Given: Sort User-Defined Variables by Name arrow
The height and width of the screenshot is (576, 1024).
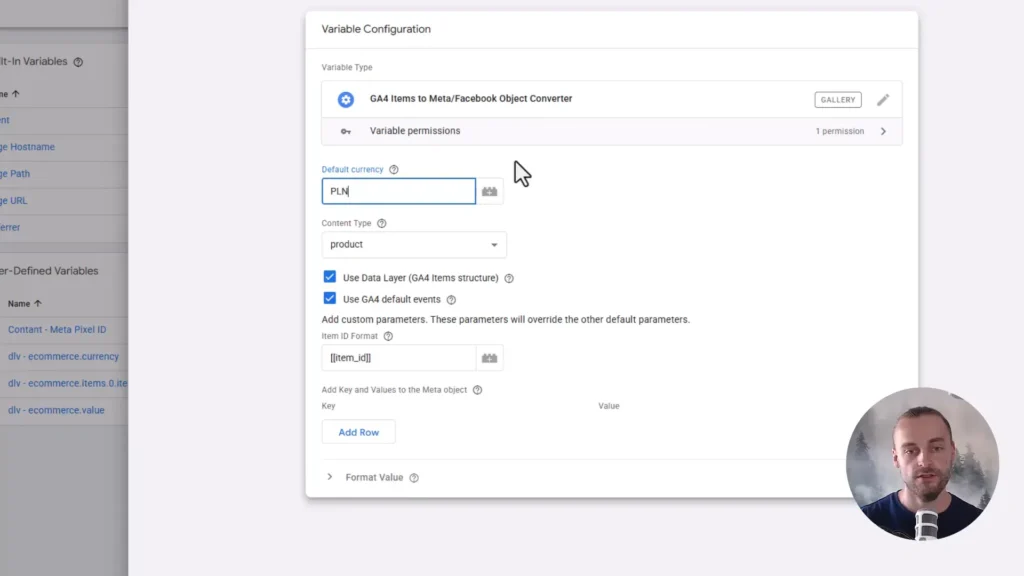Looking at the screenshot, I should coord(38,304).
